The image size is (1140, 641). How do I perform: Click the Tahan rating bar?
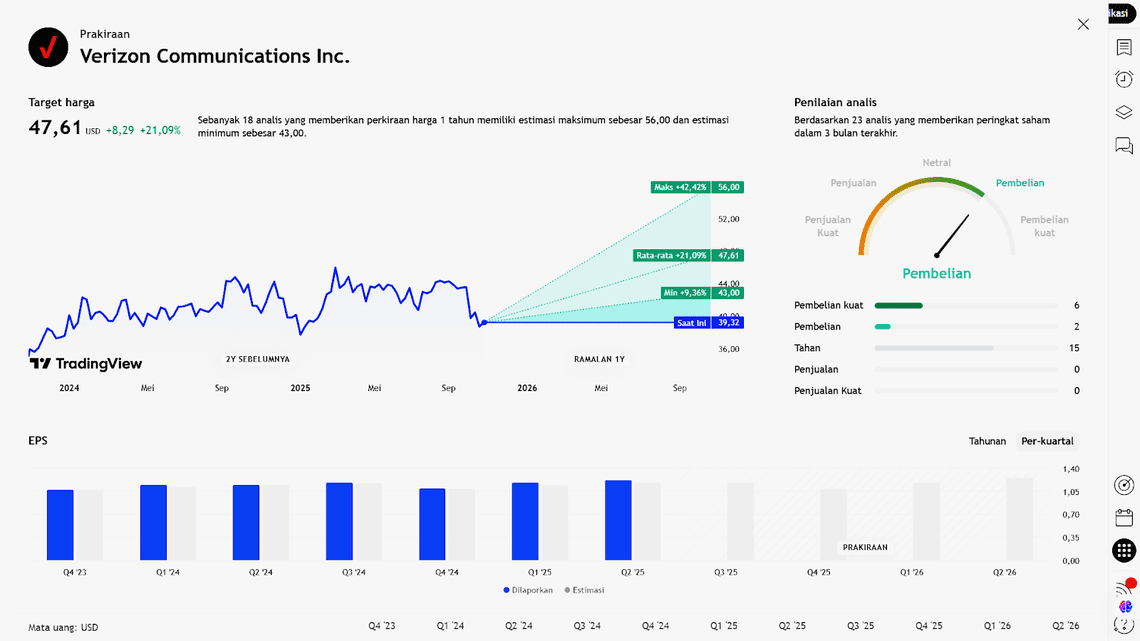pos(965,348)
